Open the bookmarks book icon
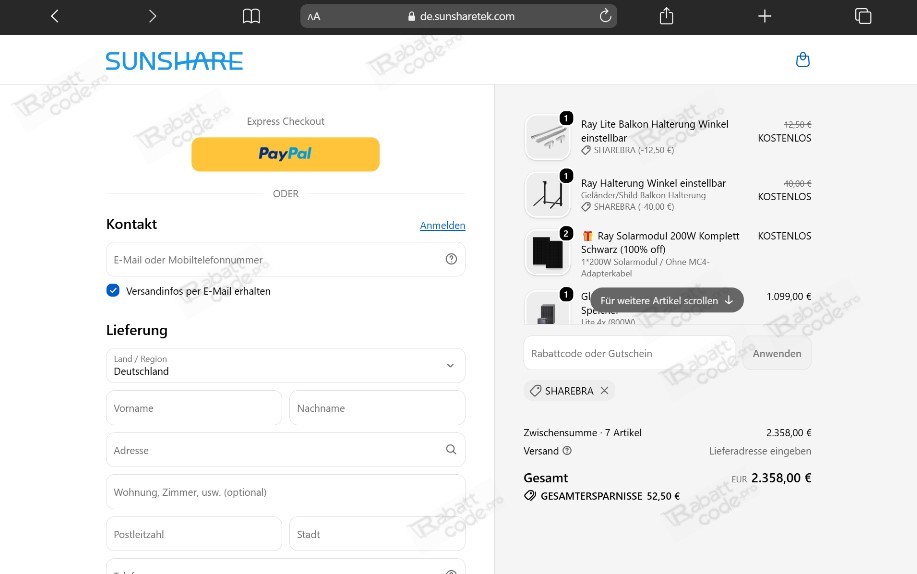This screenshot has height=574, width=917. (251, 16)
